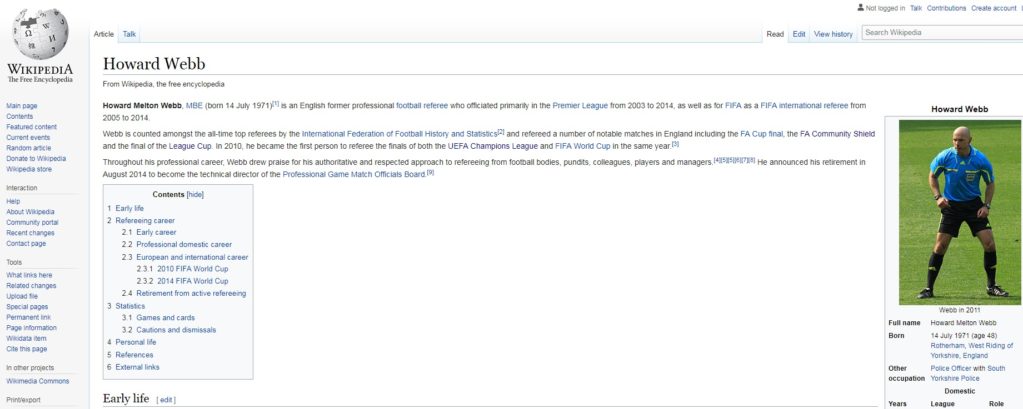Select the Edit tab
Screen dimensions: 1023x409
pos(799,34)
